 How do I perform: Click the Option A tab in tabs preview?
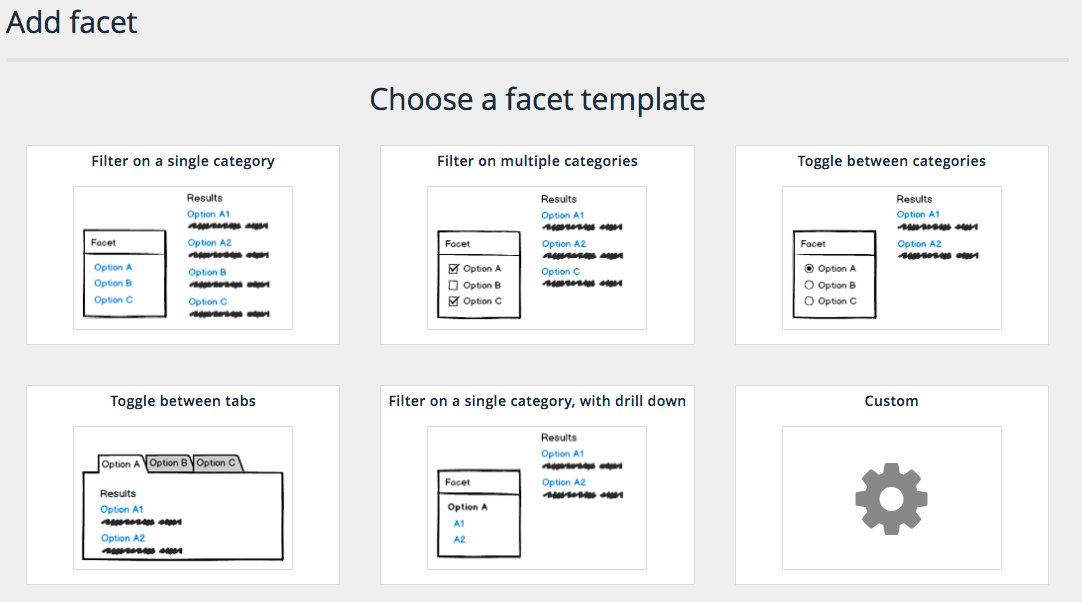(x=122, y=464)
